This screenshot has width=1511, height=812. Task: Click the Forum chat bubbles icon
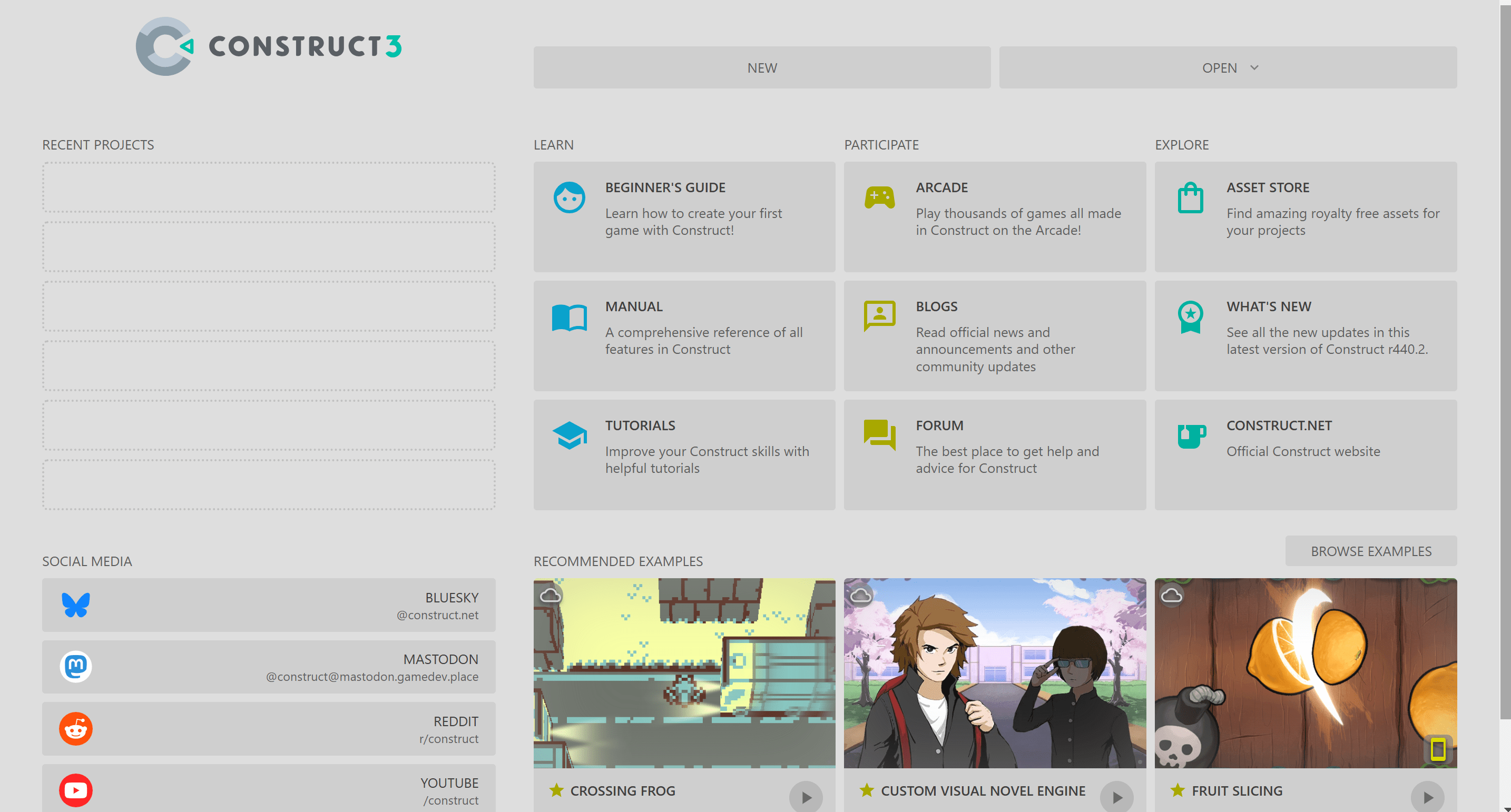[x=879, y=435]
